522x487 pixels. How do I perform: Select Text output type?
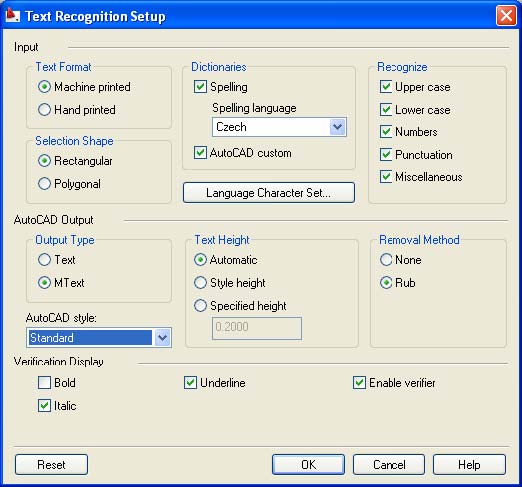point(44,260)
